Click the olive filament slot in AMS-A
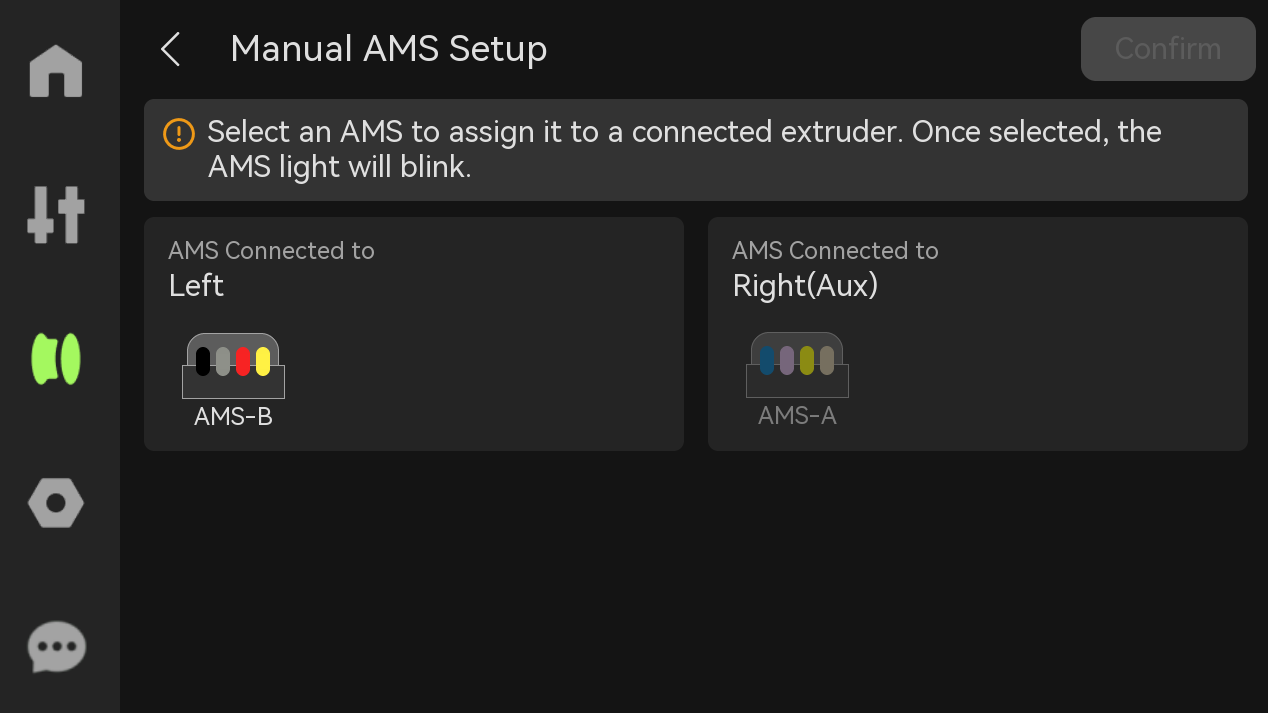 [x=807, y=360]
